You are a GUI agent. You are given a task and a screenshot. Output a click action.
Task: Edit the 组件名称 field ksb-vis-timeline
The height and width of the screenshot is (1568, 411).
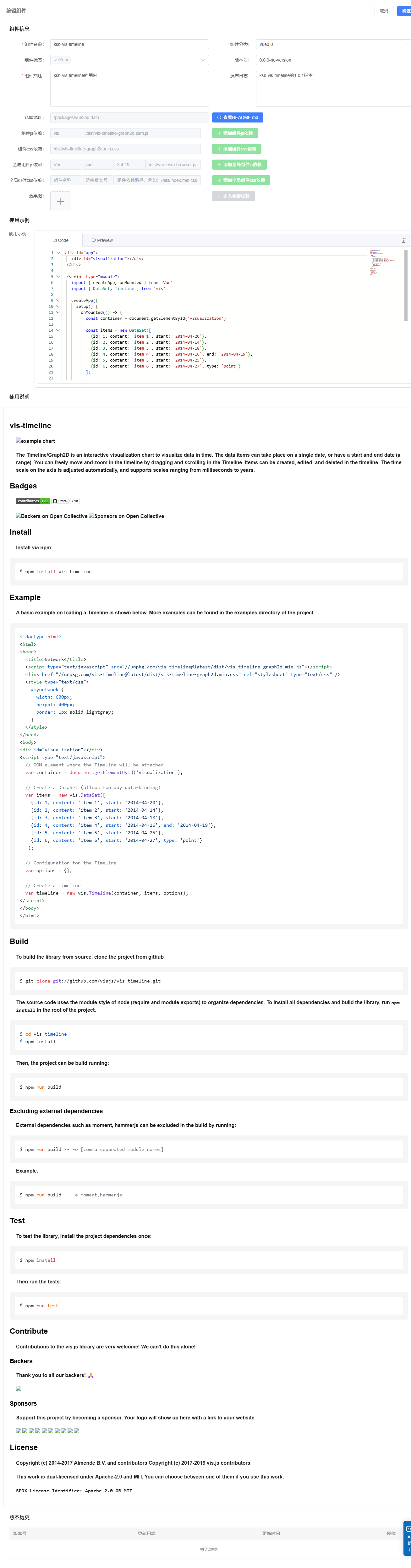[129, 44]
